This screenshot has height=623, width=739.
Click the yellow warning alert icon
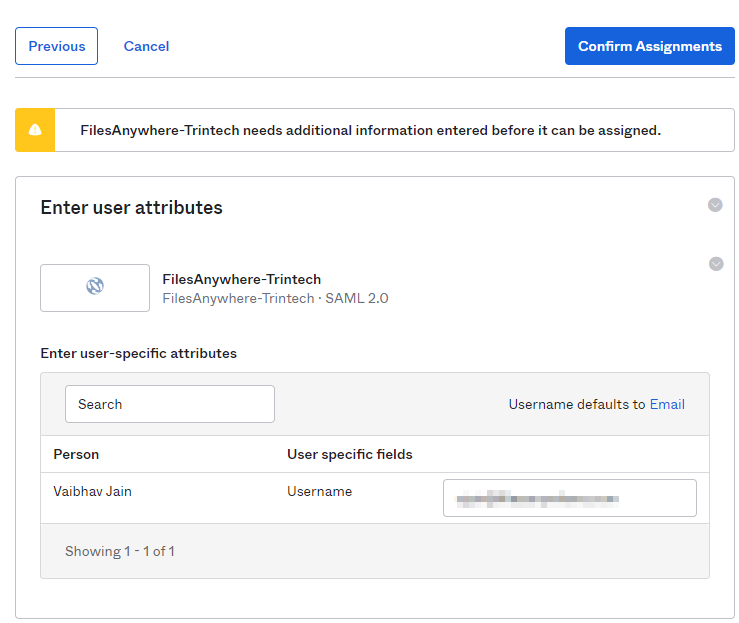pos(35,130)
